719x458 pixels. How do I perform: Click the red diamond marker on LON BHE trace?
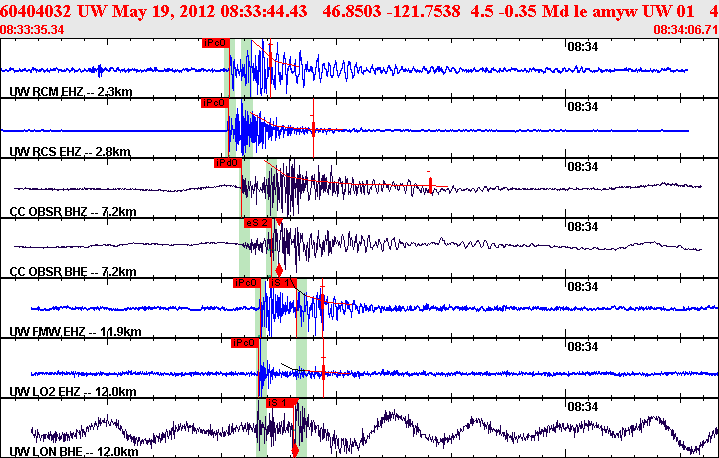click(x=295, y=451)
